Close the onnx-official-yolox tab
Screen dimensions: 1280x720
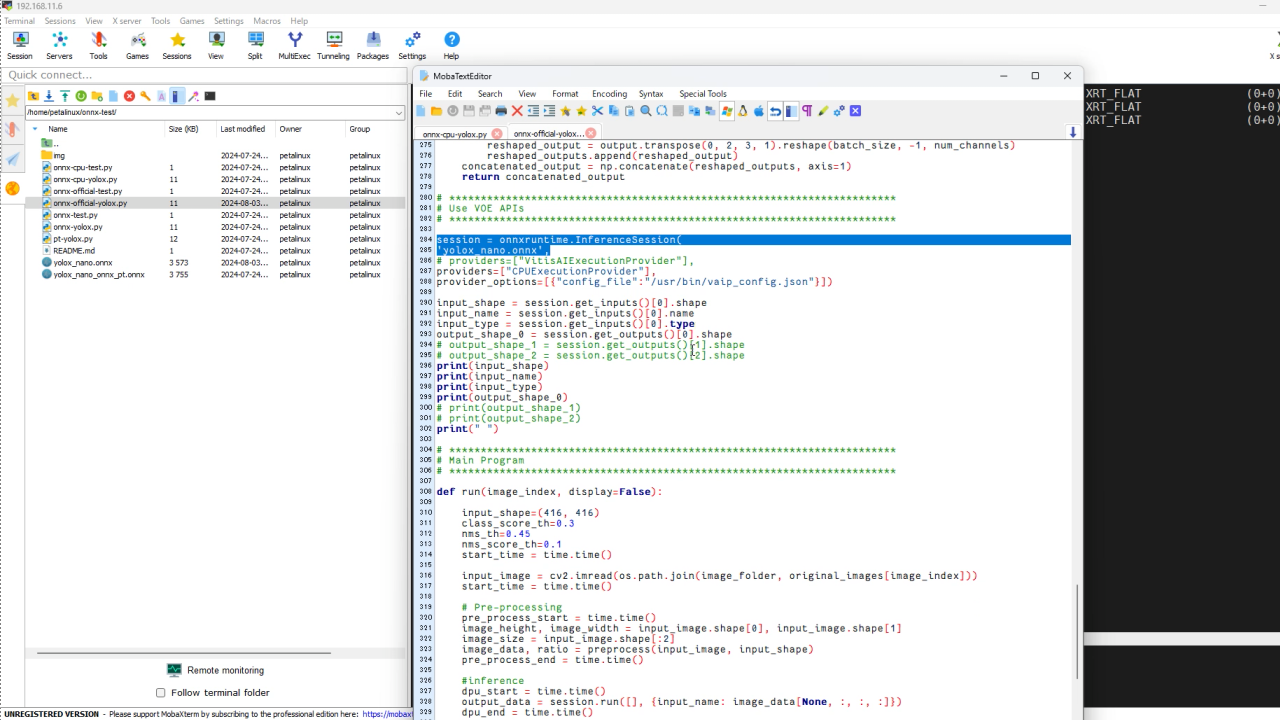point(591,134)
